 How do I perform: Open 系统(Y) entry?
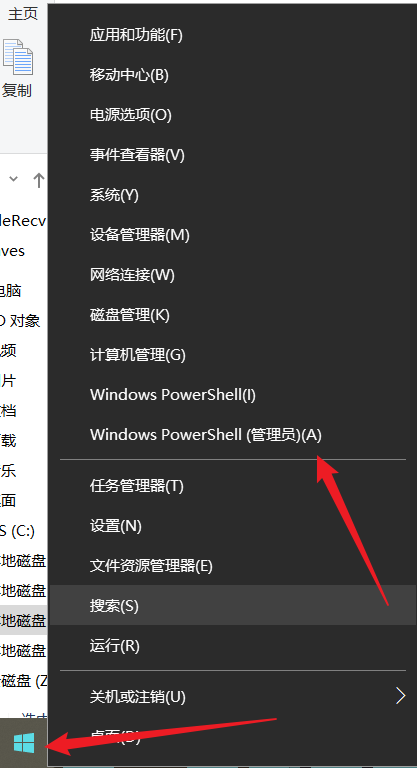coord(233,195)
